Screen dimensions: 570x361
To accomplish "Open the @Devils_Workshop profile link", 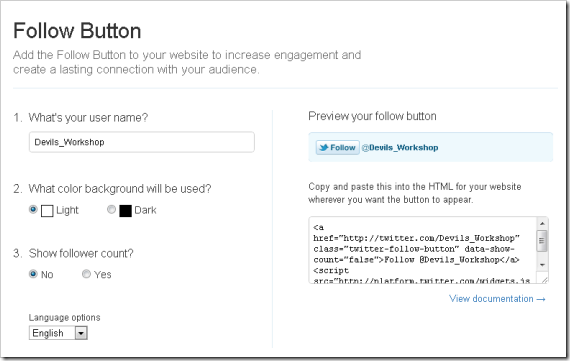I will tap(400, 148).
